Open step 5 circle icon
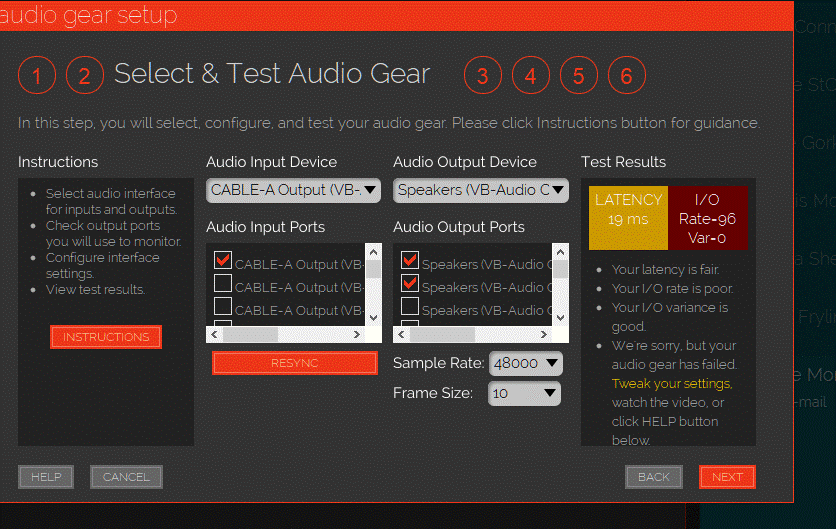The image size is (836, 529). 579,76
